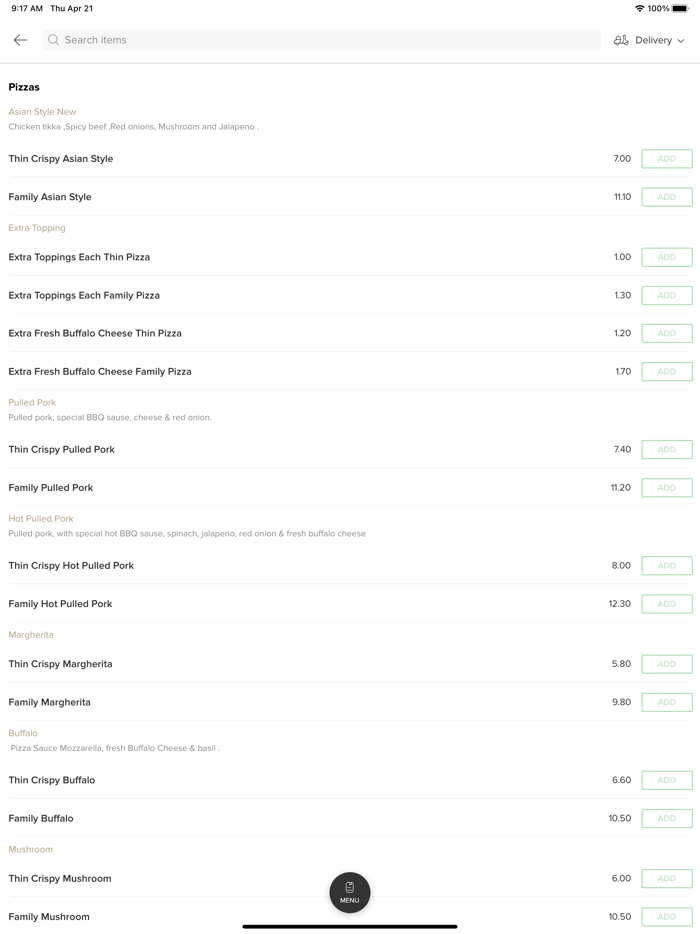This screenshot has height=934, width=700.
Task: Tap the Wi-Fi status icon
Action: [x=639, y=8]
